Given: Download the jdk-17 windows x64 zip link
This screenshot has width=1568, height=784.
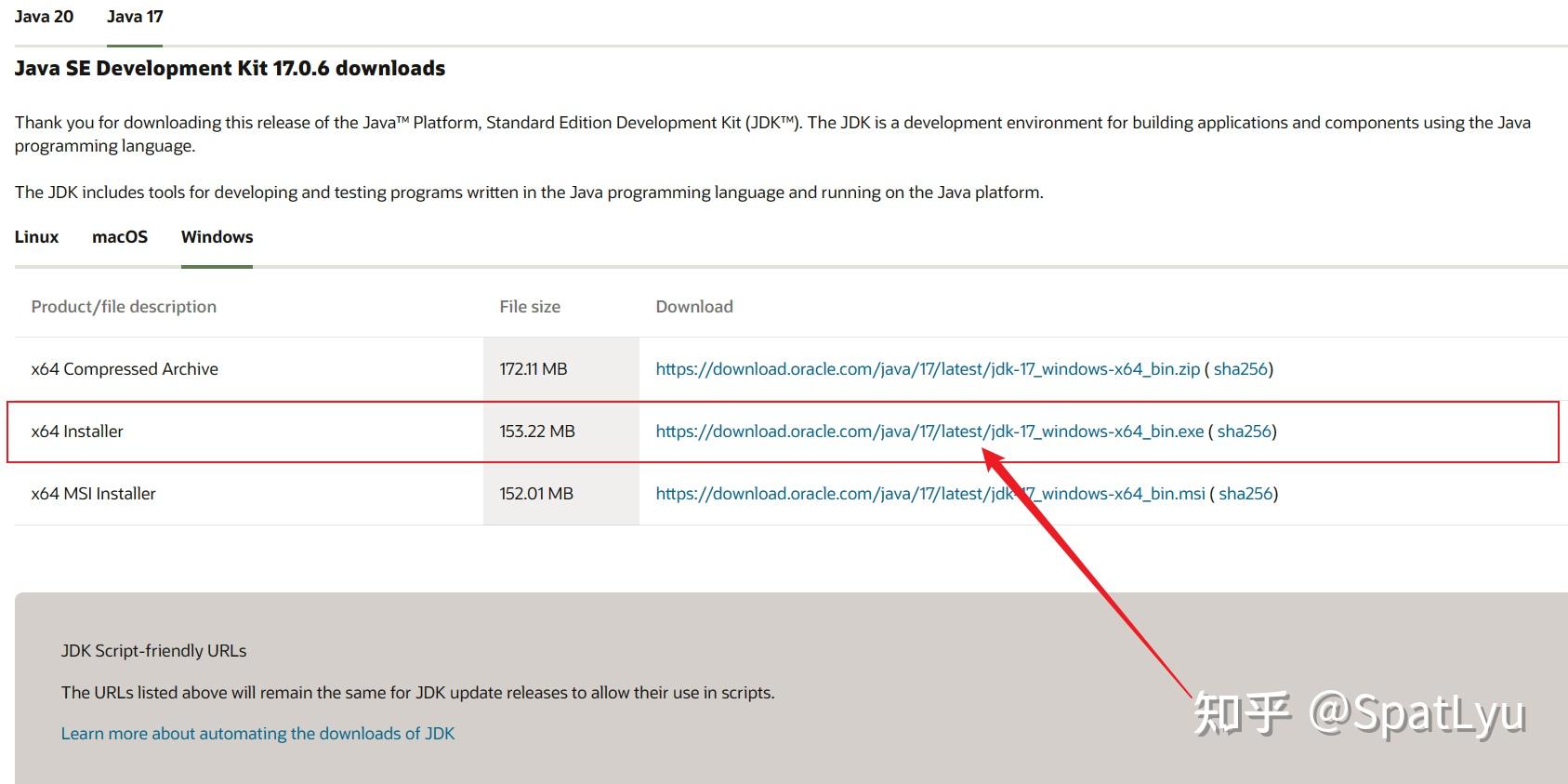Looking at the screenshot, I should coord(928,369).
